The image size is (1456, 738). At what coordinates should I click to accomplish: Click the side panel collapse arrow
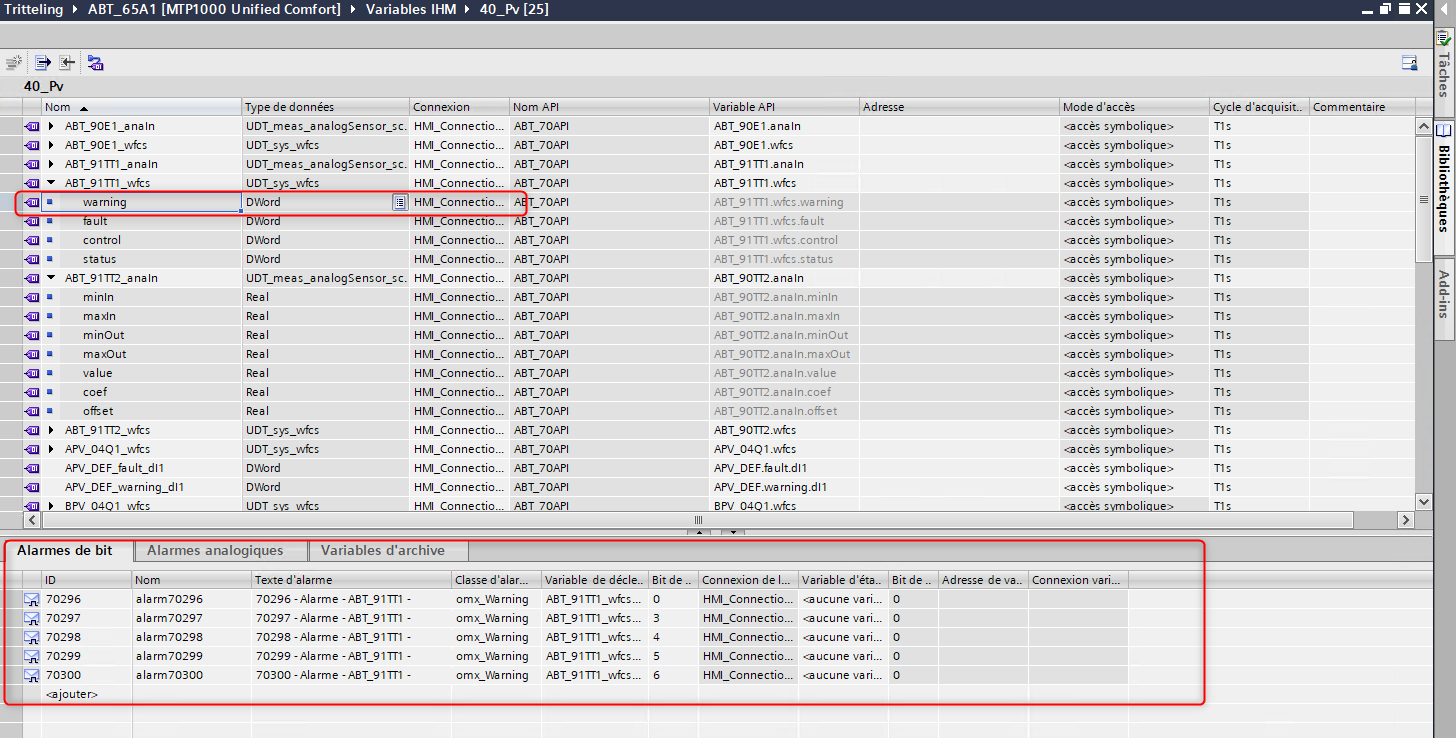(x=1442, y=9)
